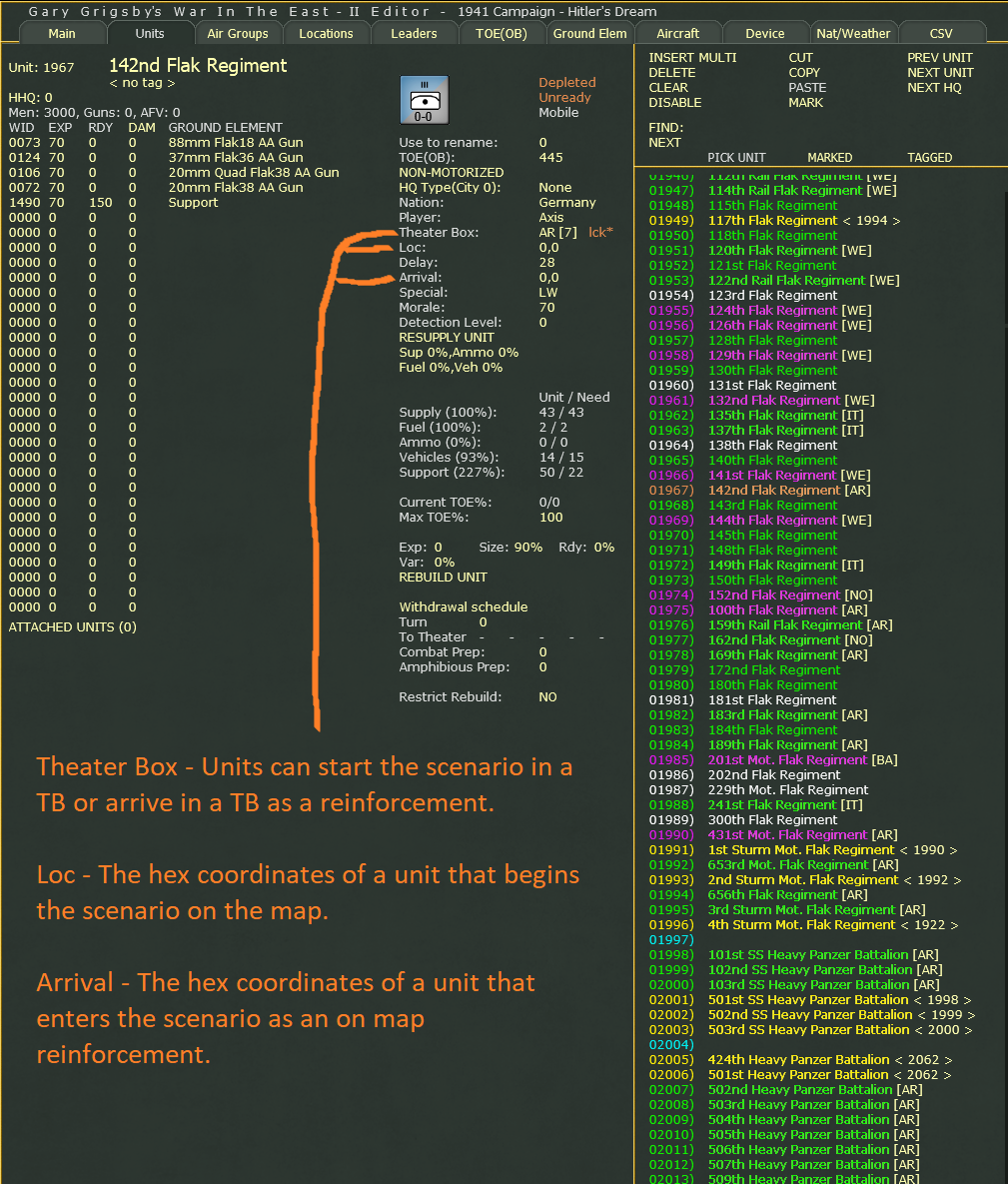
Task: Select 159th Rail Flak Regiment [AR]
Action: [799, 624]
